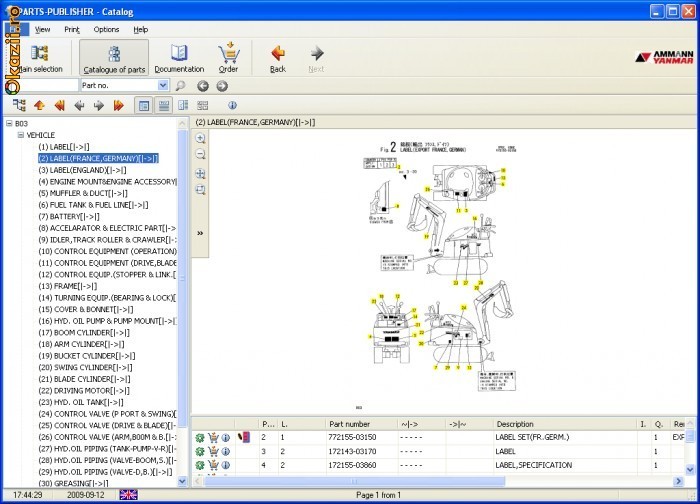This screenshot has height=504, width=700.
Task: Click the tree panel scroll-down arrow
Action: (182, 481)
